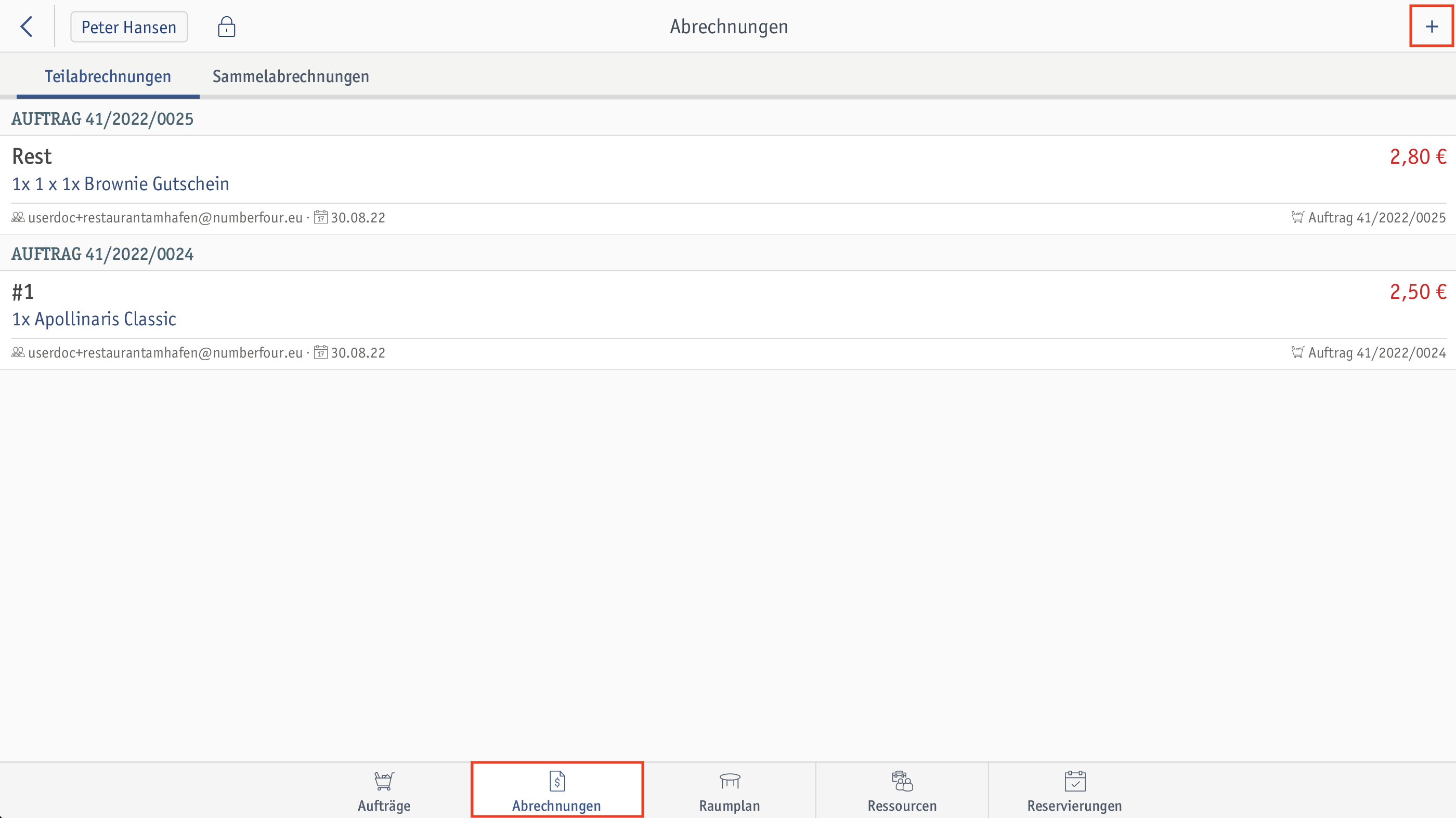Open the Peter Hansen user button
This screenshot has height=818, width=1456.
click(129, 27)
